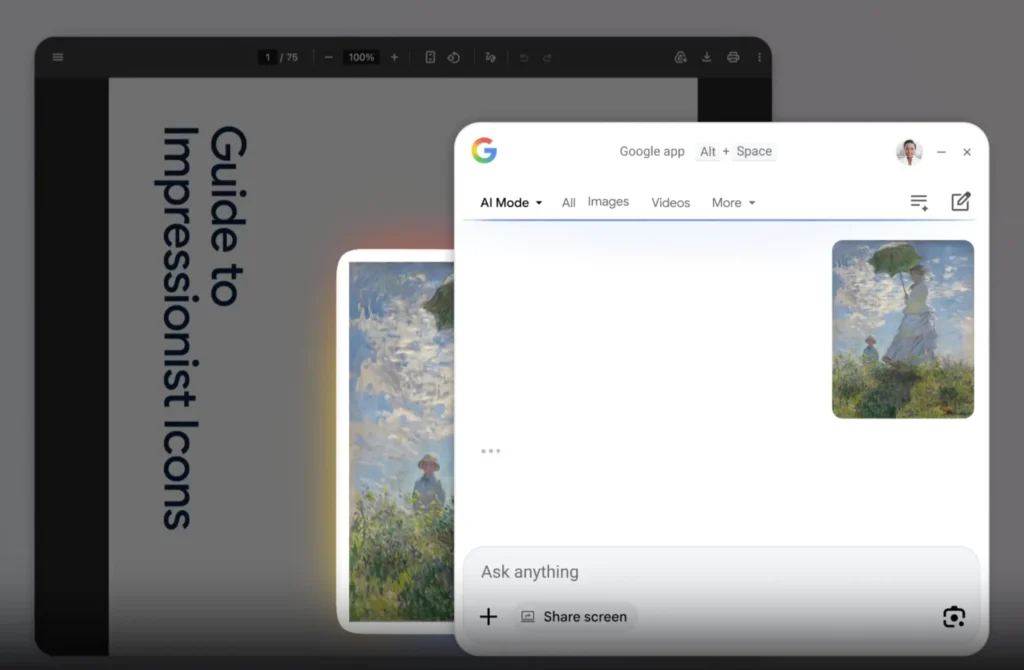The image size is (1024, 670).
Task: Click the plus icon to add attachment
Action: (x=488, y=617)
